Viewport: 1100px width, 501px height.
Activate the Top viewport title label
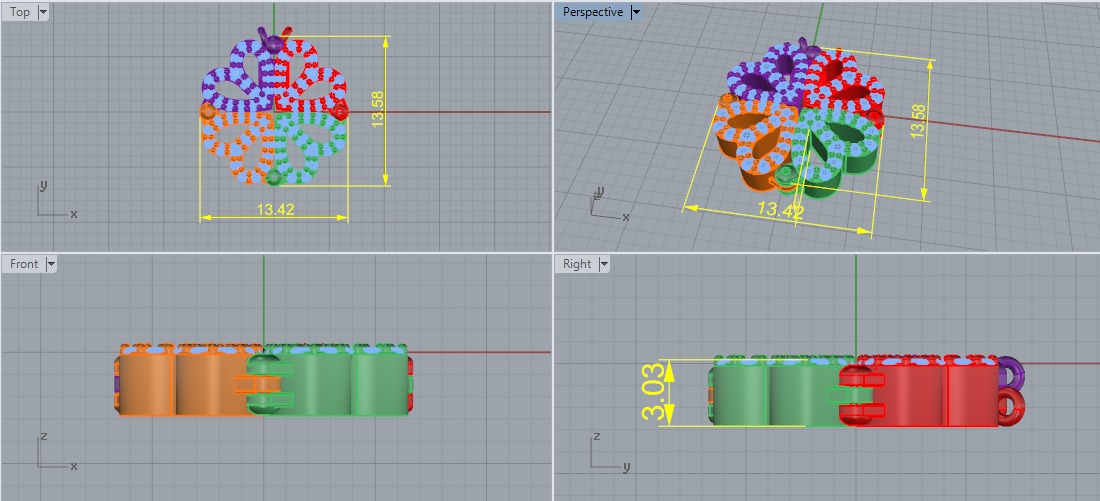coord(20,12)
